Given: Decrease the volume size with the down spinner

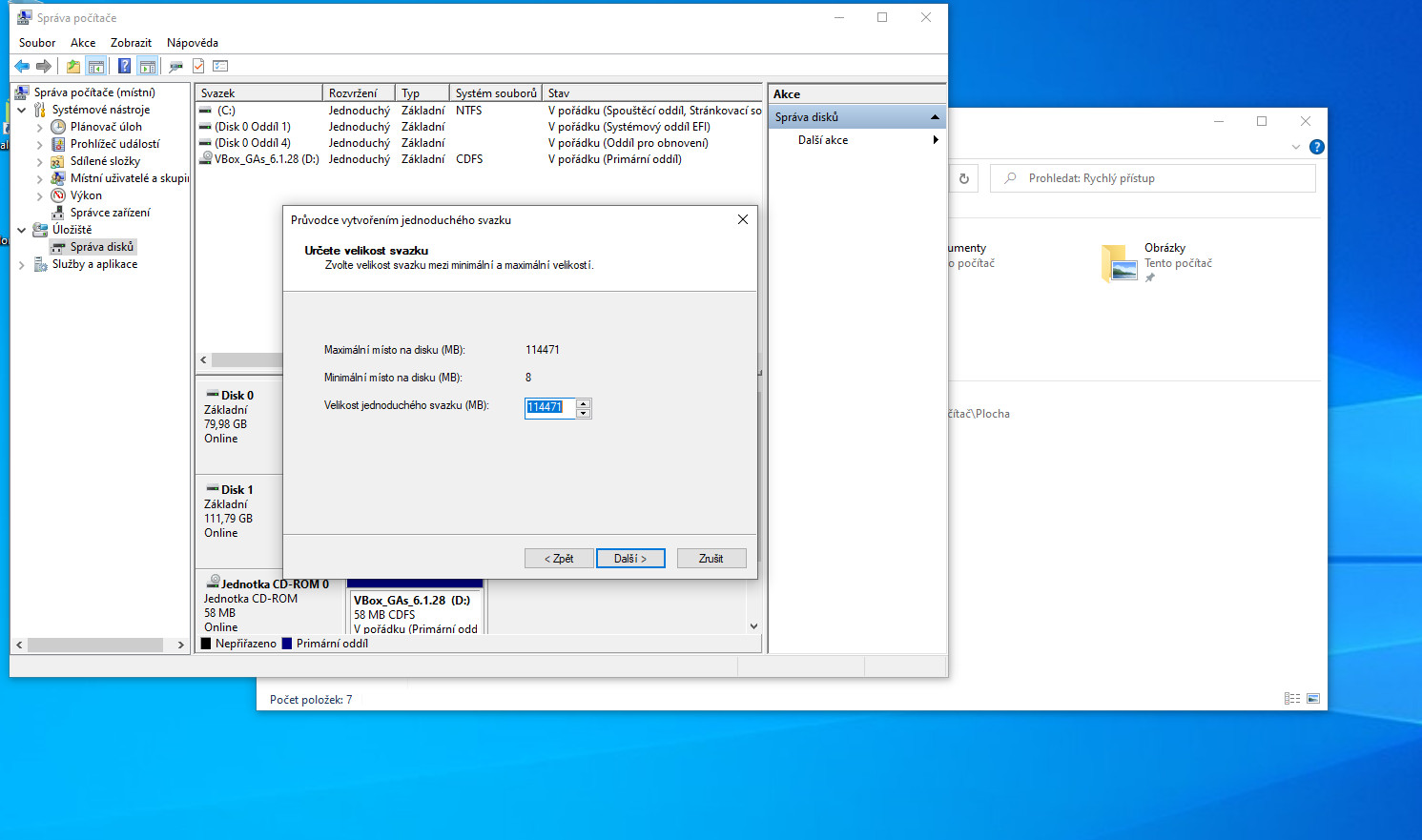Looking at the screenshot, I should point(584,413).
